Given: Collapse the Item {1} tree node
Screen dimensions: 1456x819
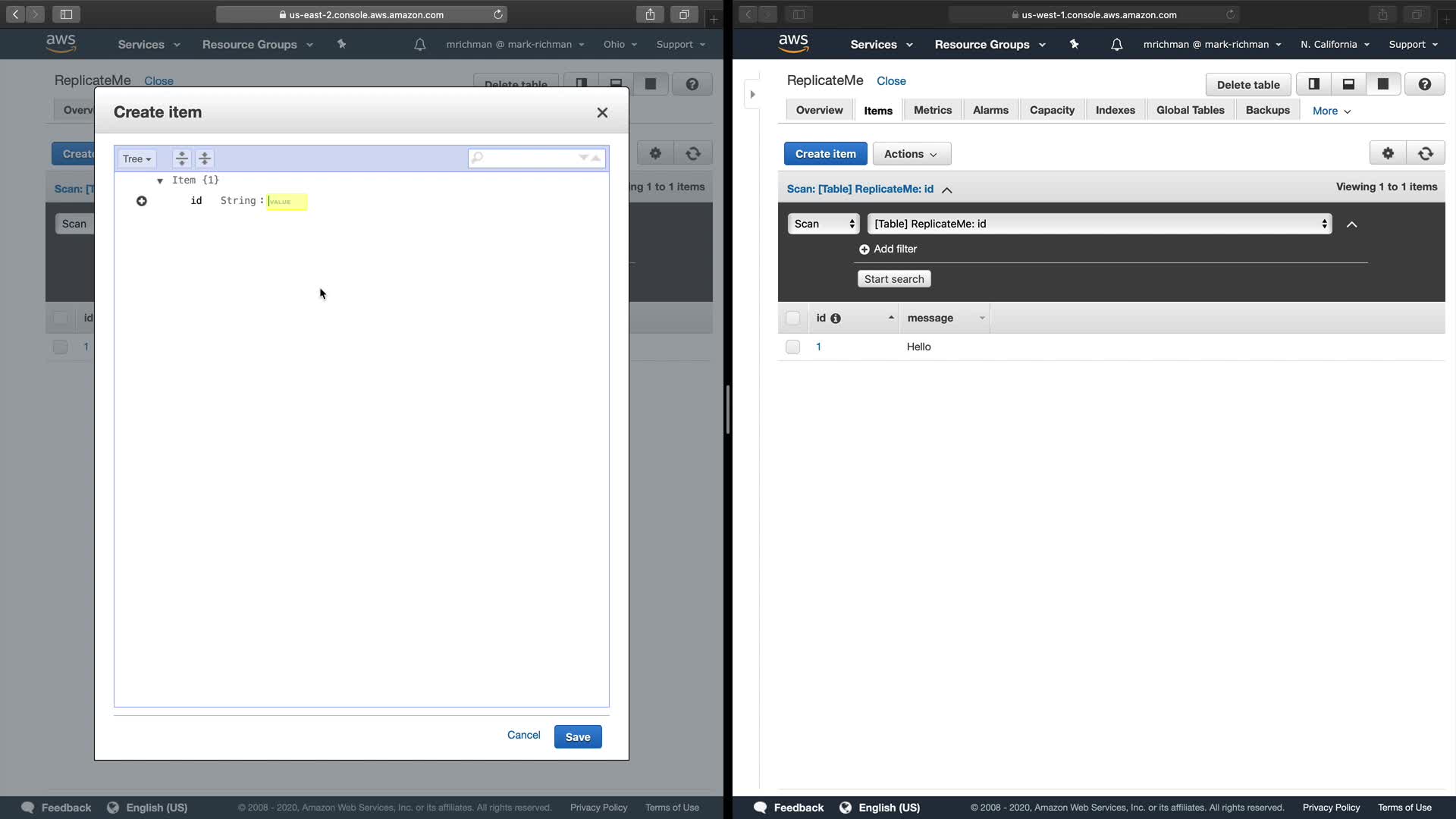Looking at the screenshot, I should coord(160,180).
